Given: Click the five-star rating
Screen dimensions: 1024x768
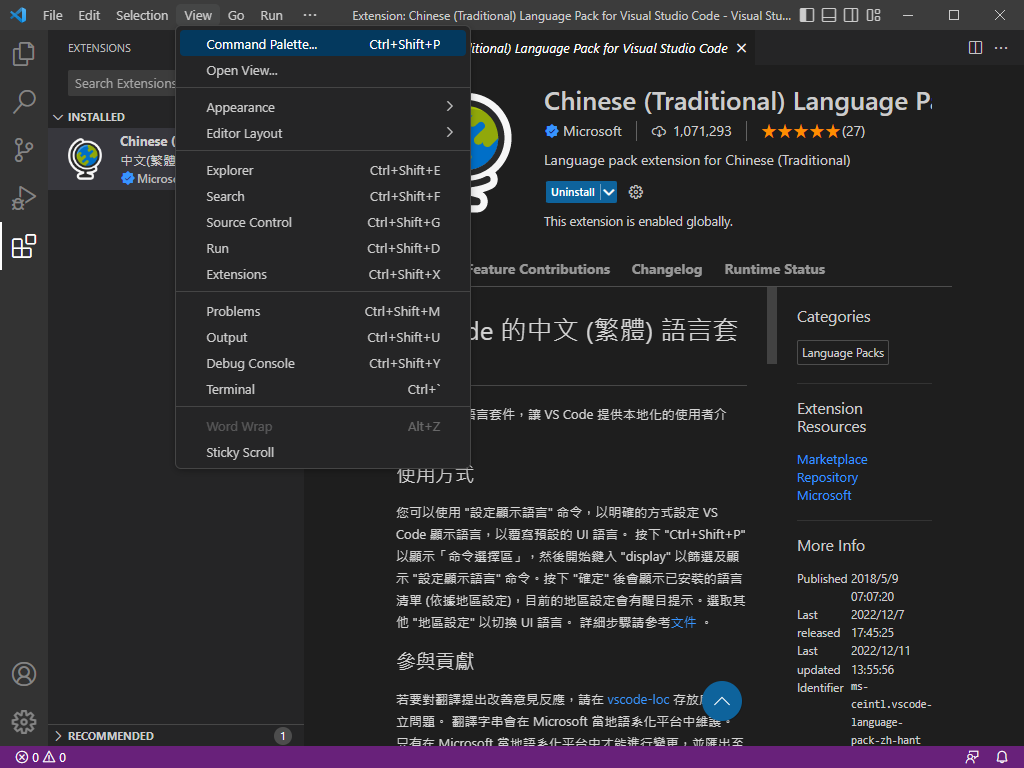Looking at the screenshot, I should [x=800, y=132].
